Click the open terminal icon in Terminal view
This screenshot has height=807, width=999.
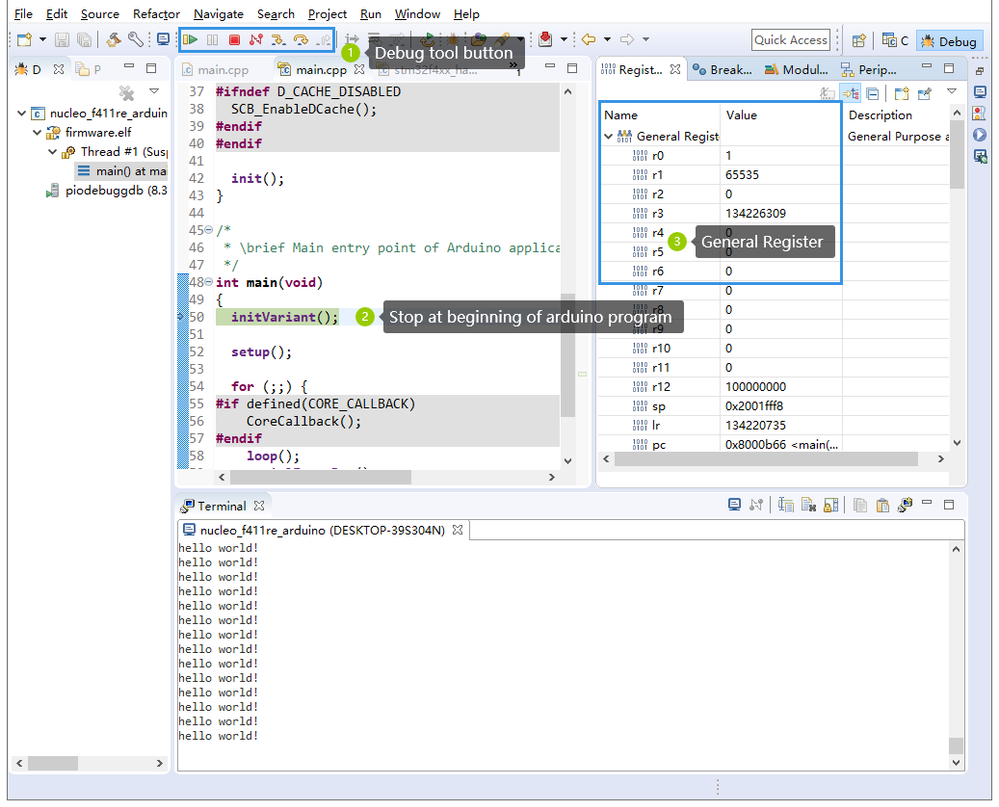(x=735, y=505)
